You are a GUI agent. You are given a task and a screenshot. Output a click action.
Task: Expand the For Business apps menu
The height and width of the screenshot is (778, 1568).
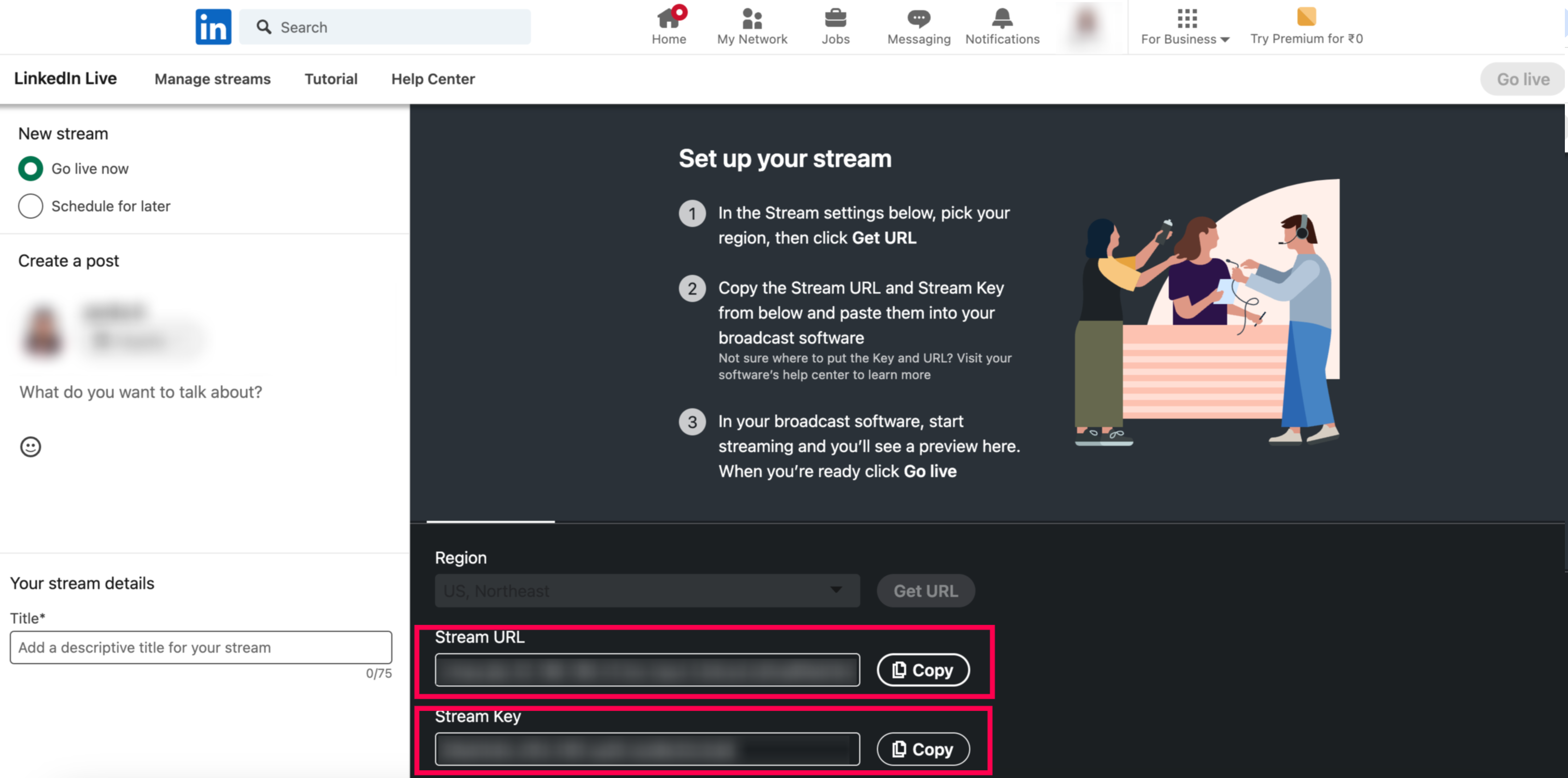pyautogui.click(x=1185, y=27)
